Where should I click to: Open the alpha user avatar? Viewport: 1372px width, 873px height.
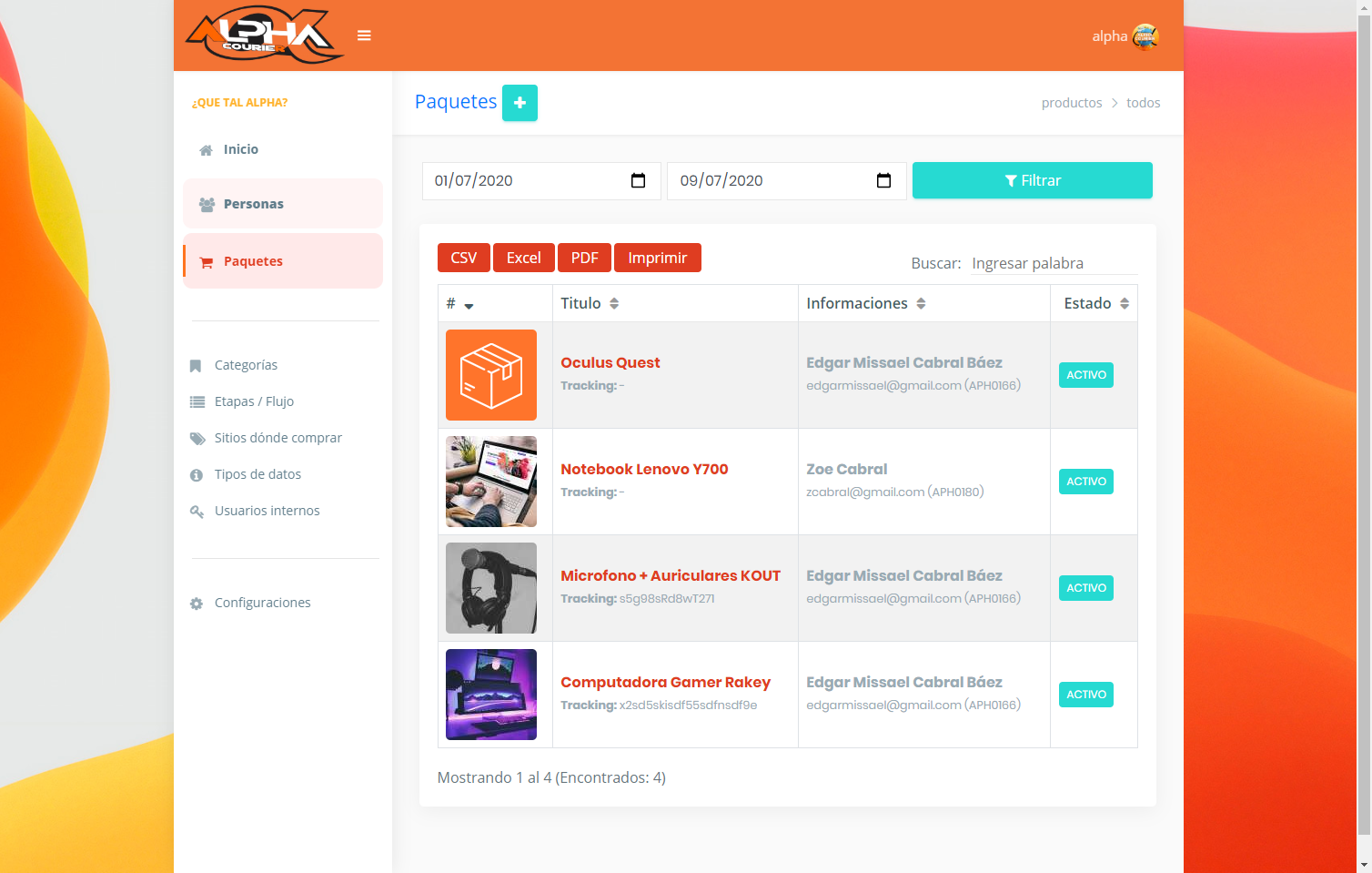pos(1145,36)
